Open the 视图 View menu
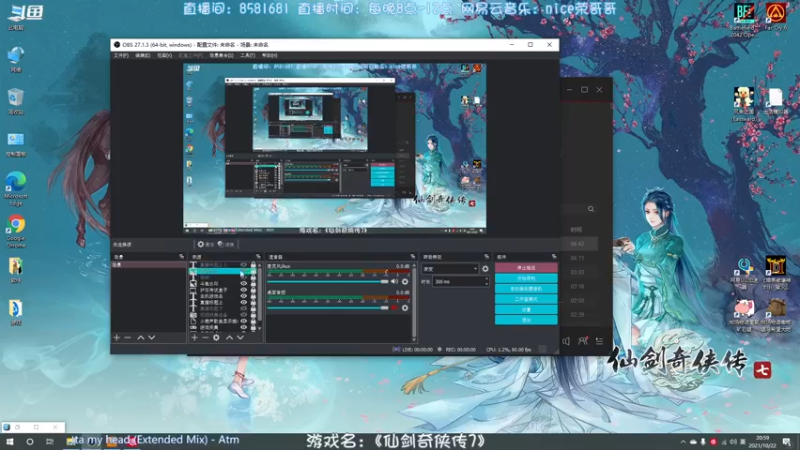800x450 pixels. [164, 55]
